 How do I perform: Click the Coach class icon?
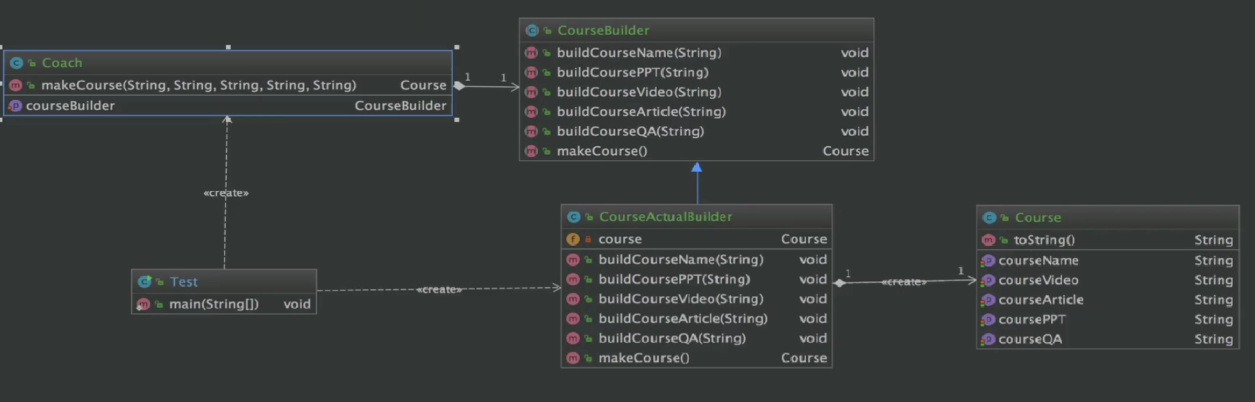click(x=16, y=63)
